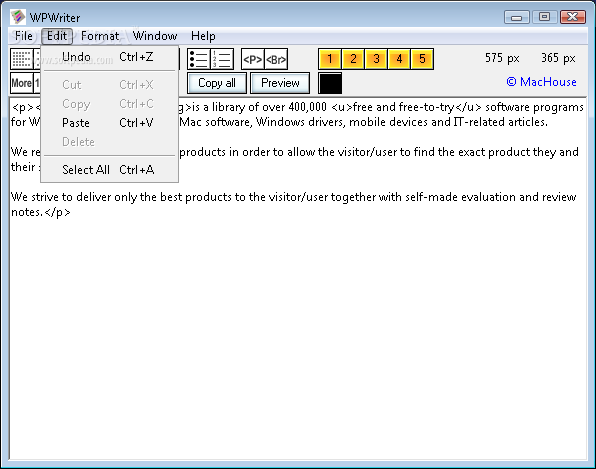Click the yellow heading 5 button
This screenshot has height=469, width=596.
422,59
